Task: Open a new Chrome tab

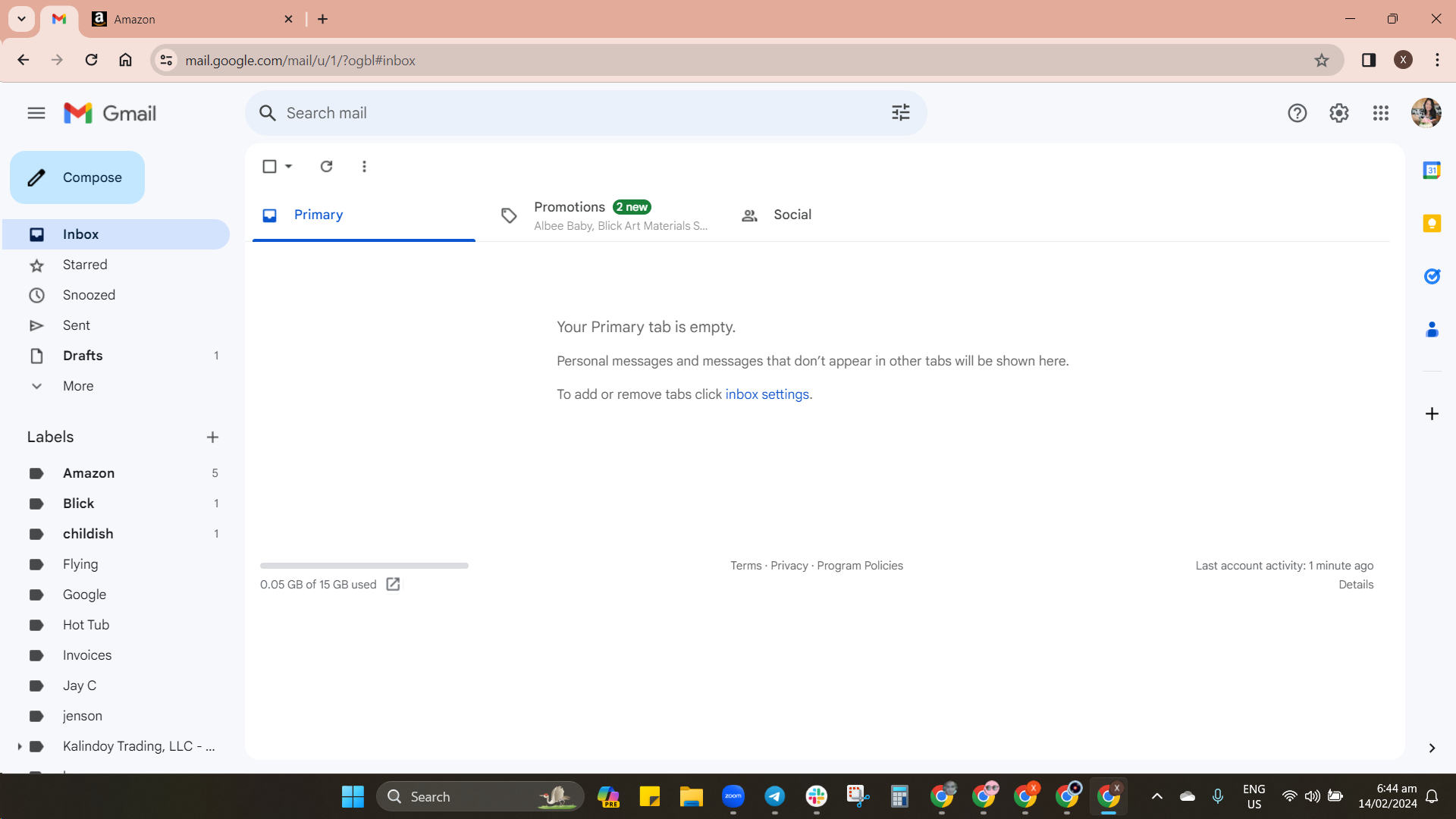Action: (322, 19)
